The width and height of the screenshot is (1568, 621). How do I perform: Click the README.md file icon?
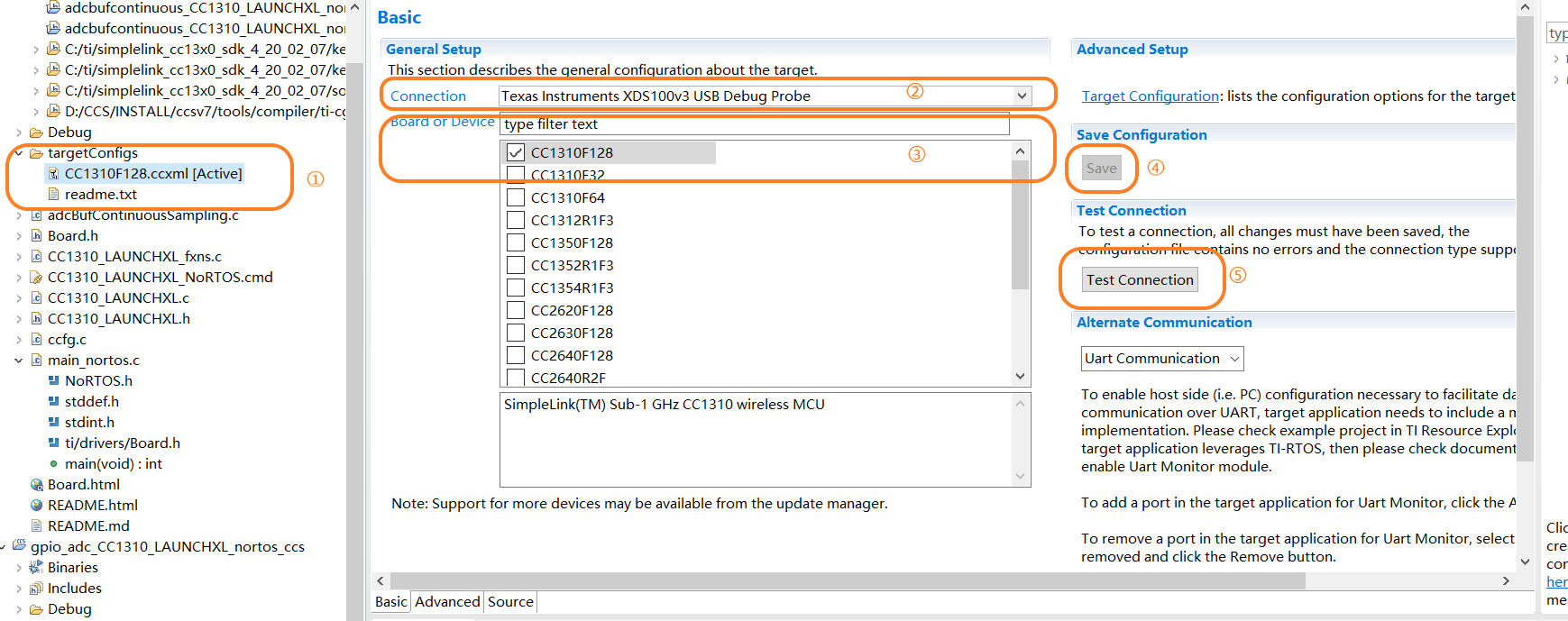pyautogui.click(x=36, y=526)
